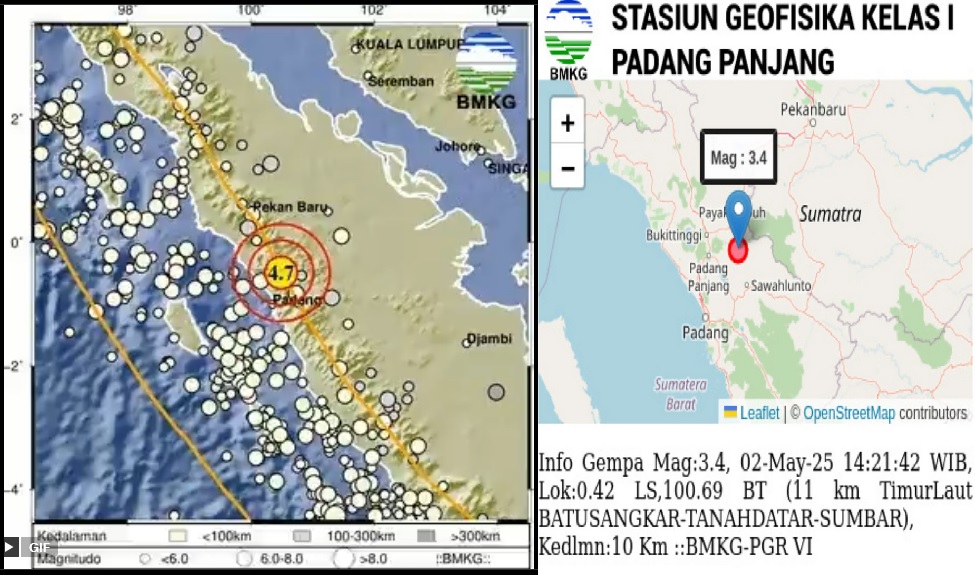Zoom out on the Leaflet map
This screenshot has width=975, height=577.
point(567,167)
